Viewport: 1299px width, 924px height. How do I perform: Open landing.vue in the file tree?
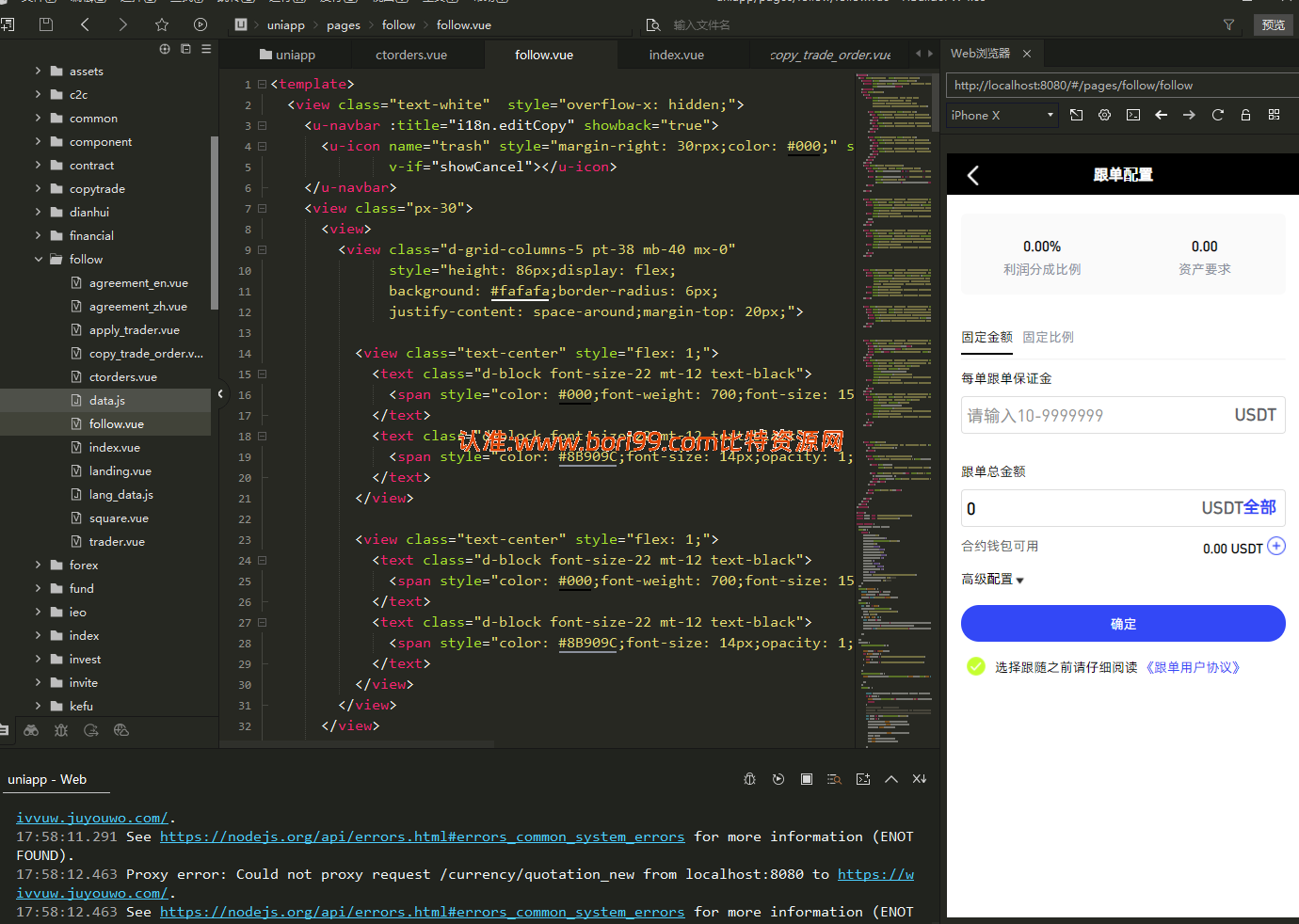[x=120, y=470]
